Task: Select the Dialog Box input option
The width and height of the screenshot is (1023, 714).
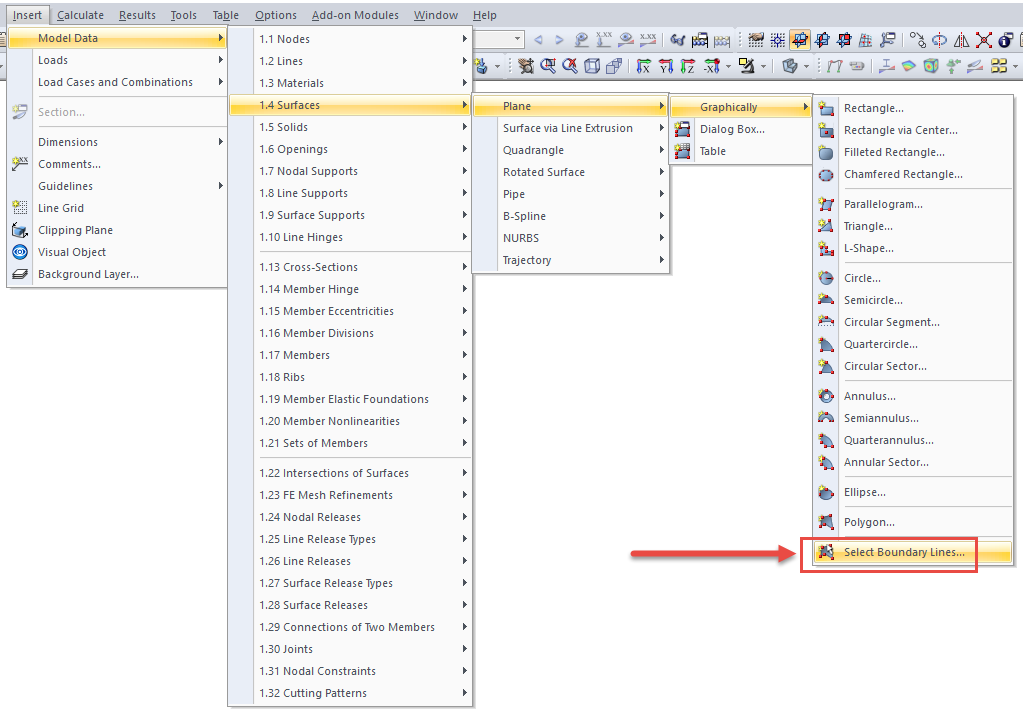Action: coord(737,128)
